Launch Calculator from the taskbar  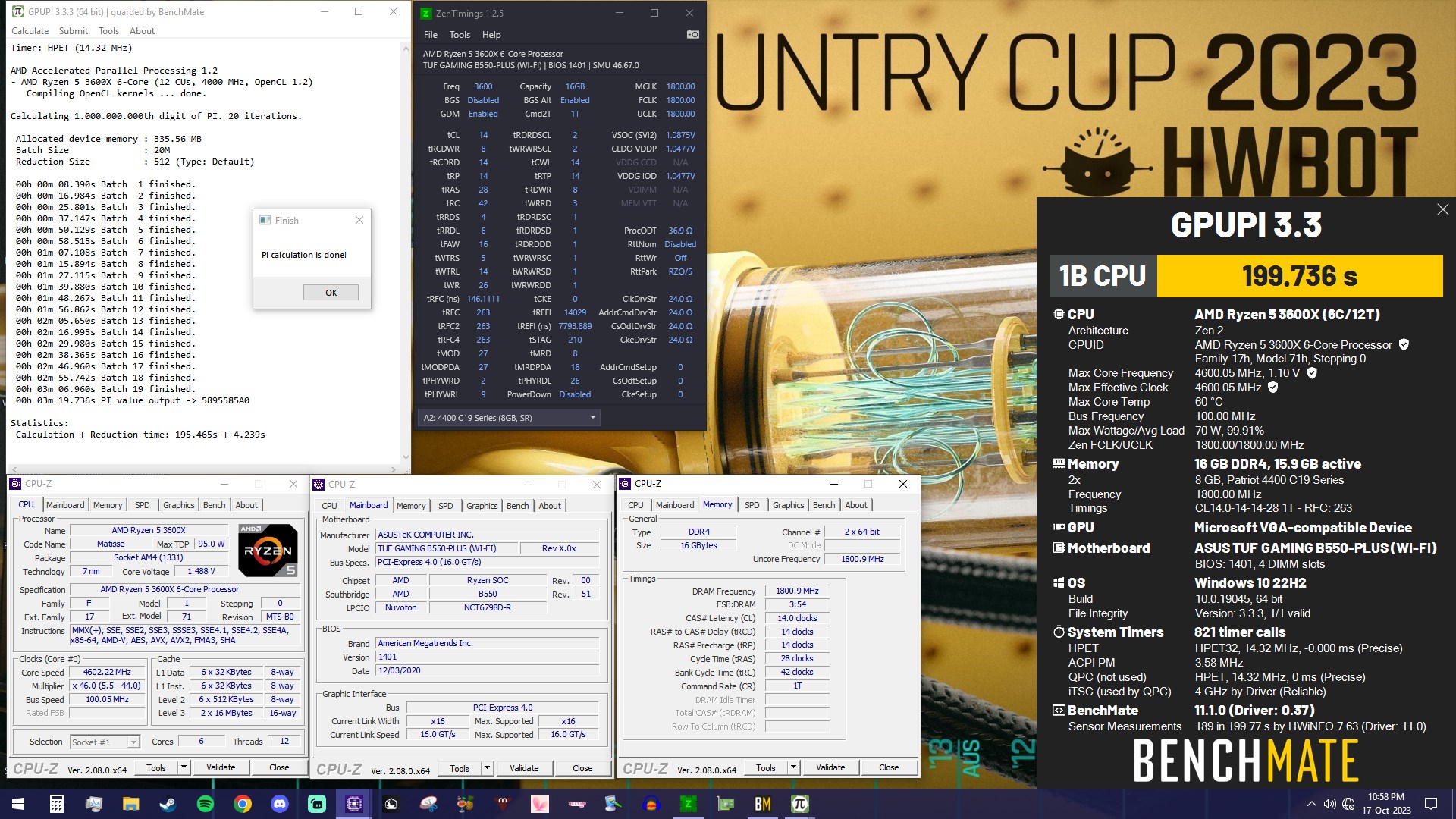[x=56, y=804]
